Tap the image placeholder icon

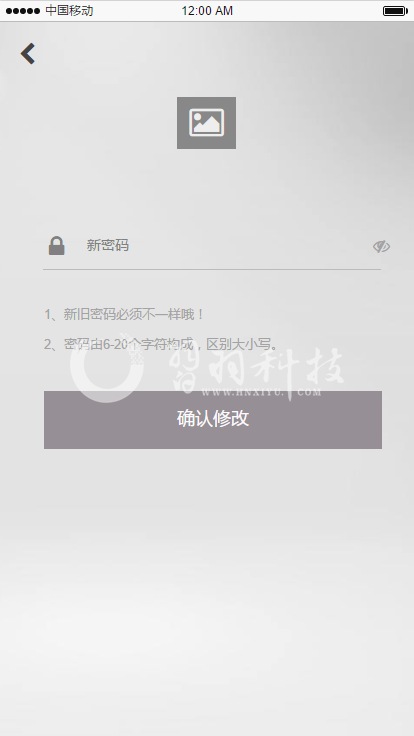click(x=207, y=123)
